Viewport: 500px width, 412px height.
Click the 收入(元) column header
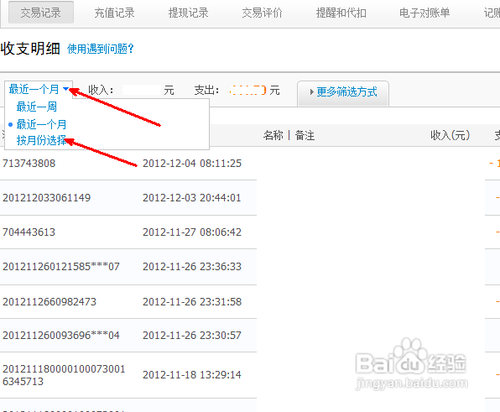pos(450,135)
